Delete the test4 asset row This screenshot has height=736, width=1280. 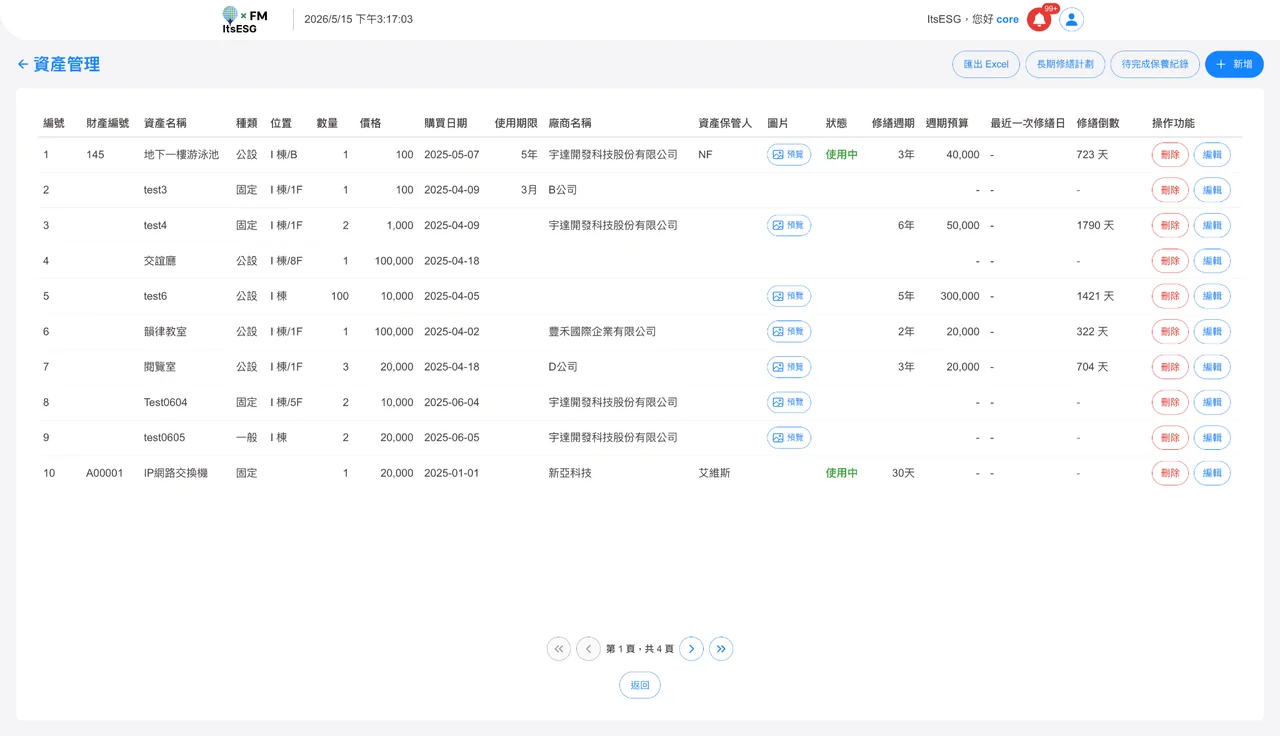(x=1170, y=226)
